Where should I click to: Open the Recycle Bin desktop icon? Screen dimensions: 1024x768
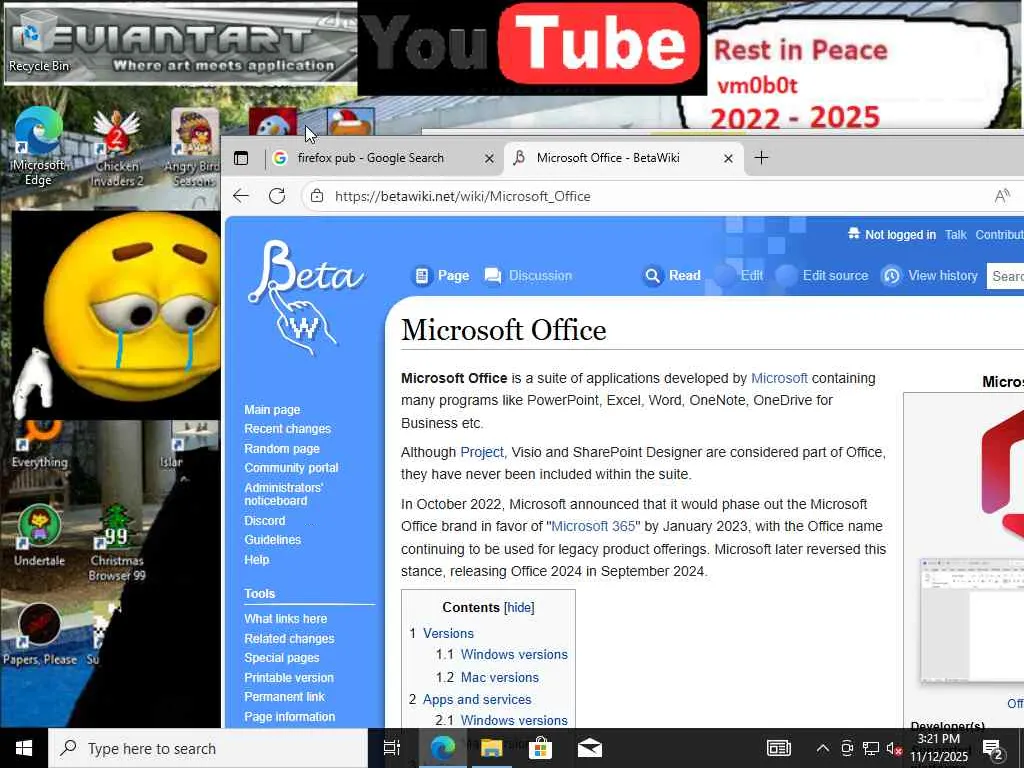click(38, 42)
